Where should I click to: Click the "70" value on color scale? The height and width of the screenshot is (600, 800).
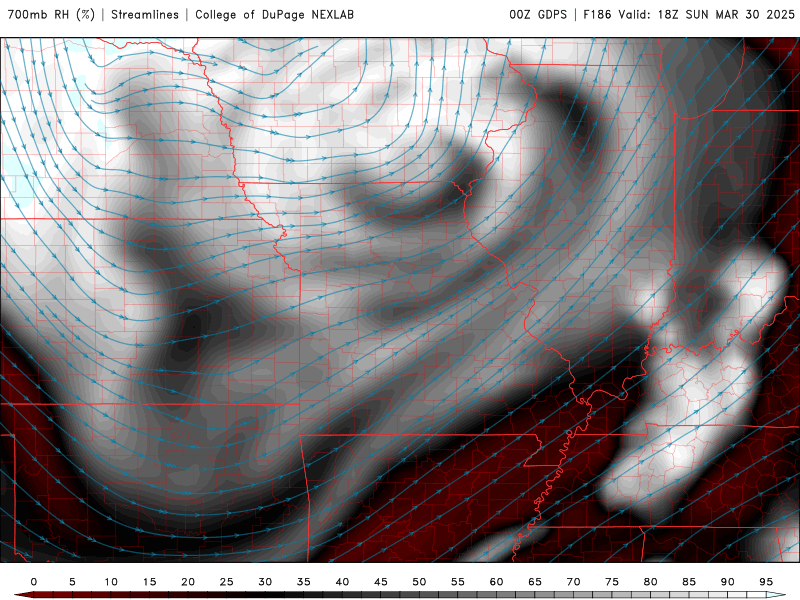pyautogui.click(x=573, y=582)
